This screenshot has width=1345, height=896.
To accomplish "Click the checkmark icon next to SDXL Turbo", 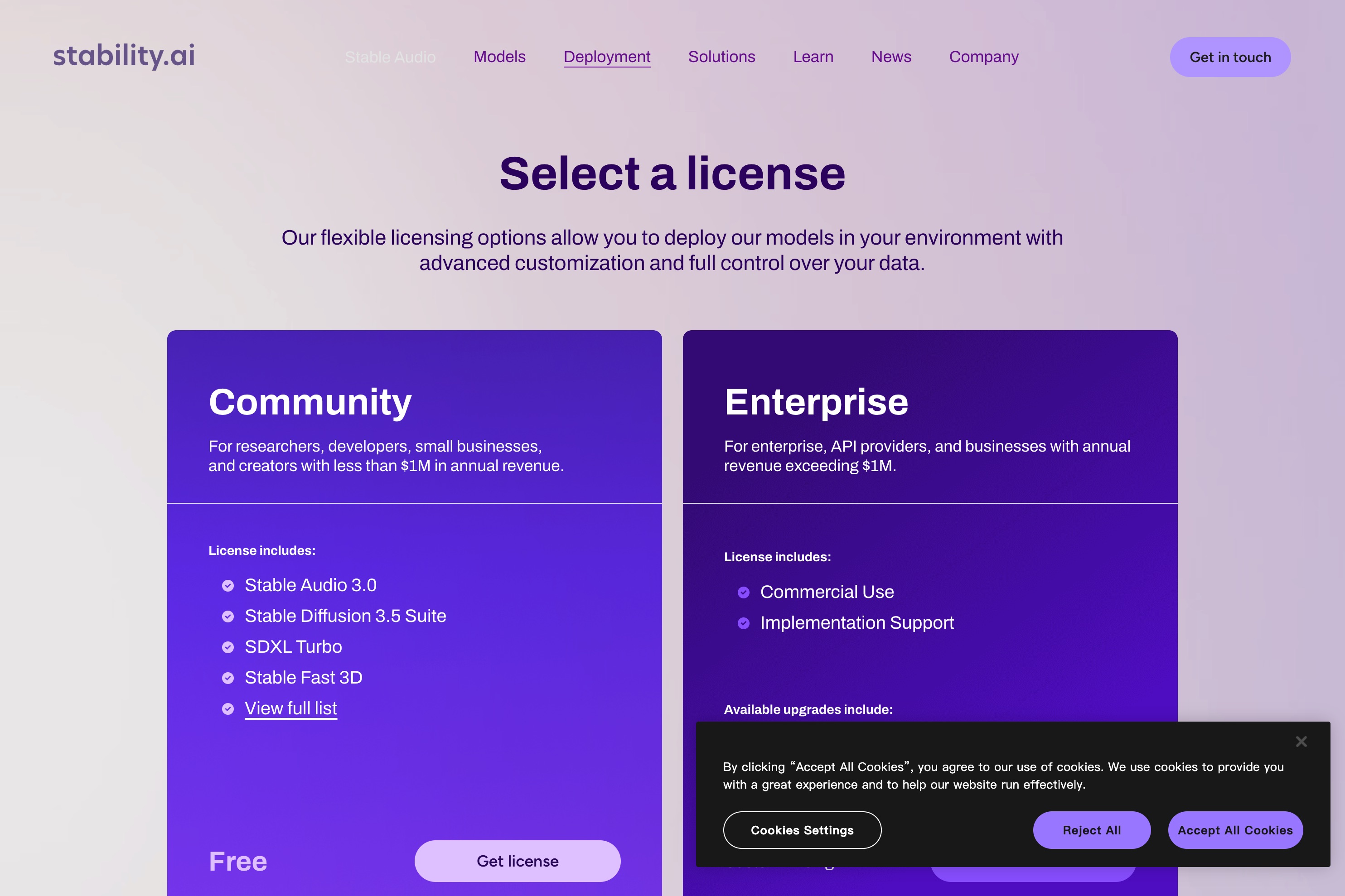I will (228, 647).
